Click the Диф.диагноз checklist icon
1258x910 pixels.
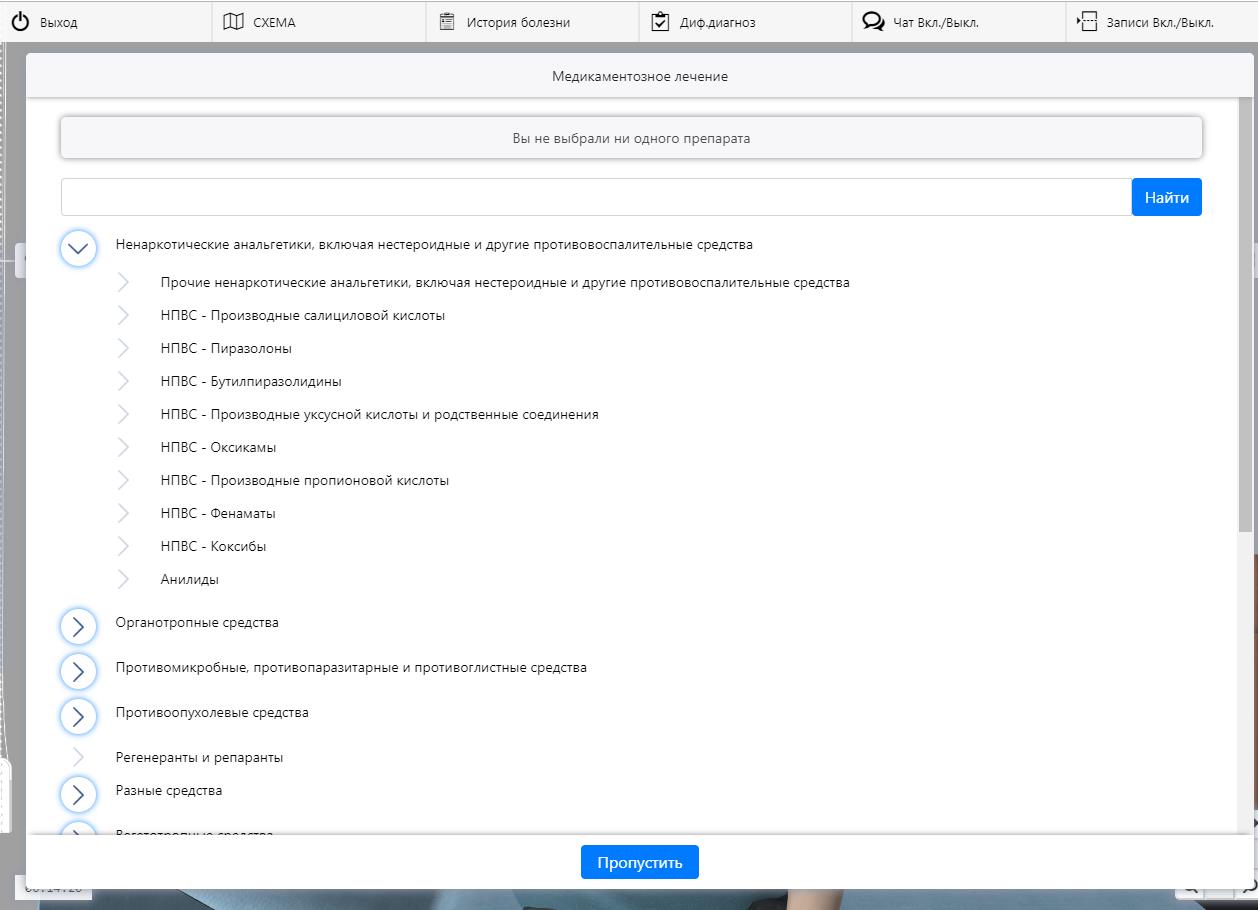click(x=660, y=22)
